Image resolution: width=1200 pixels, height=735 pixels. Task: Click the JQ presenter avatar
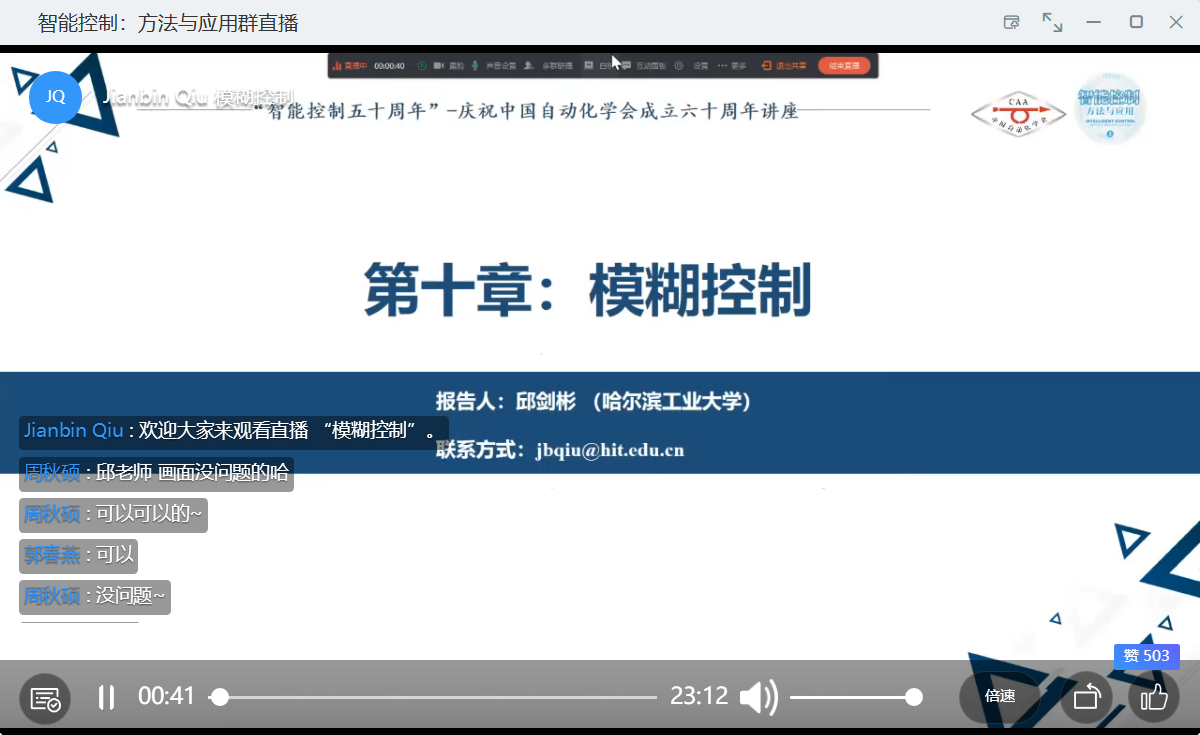[55, 97]
